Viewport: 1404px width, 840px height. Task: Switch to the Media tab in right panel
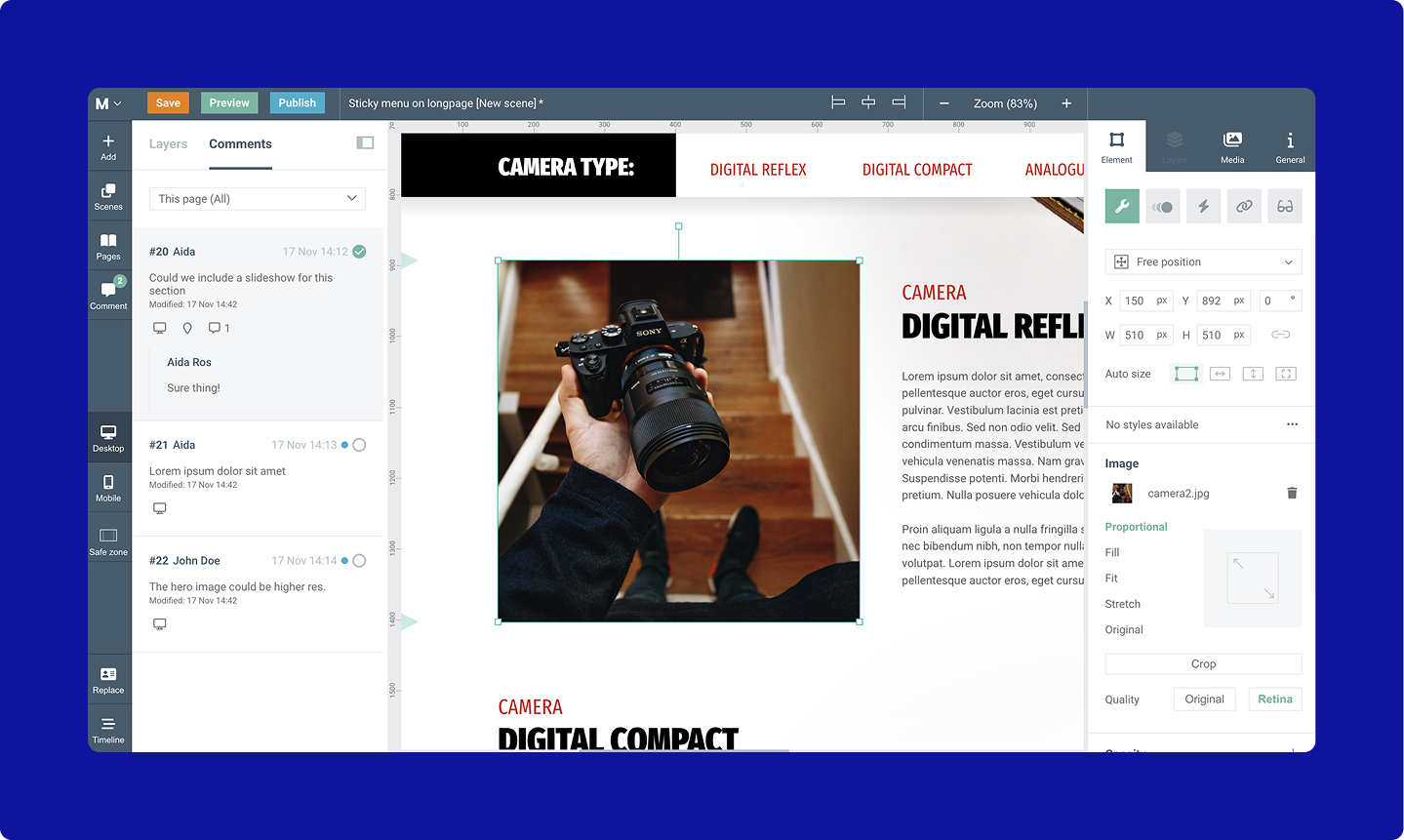1231,145
